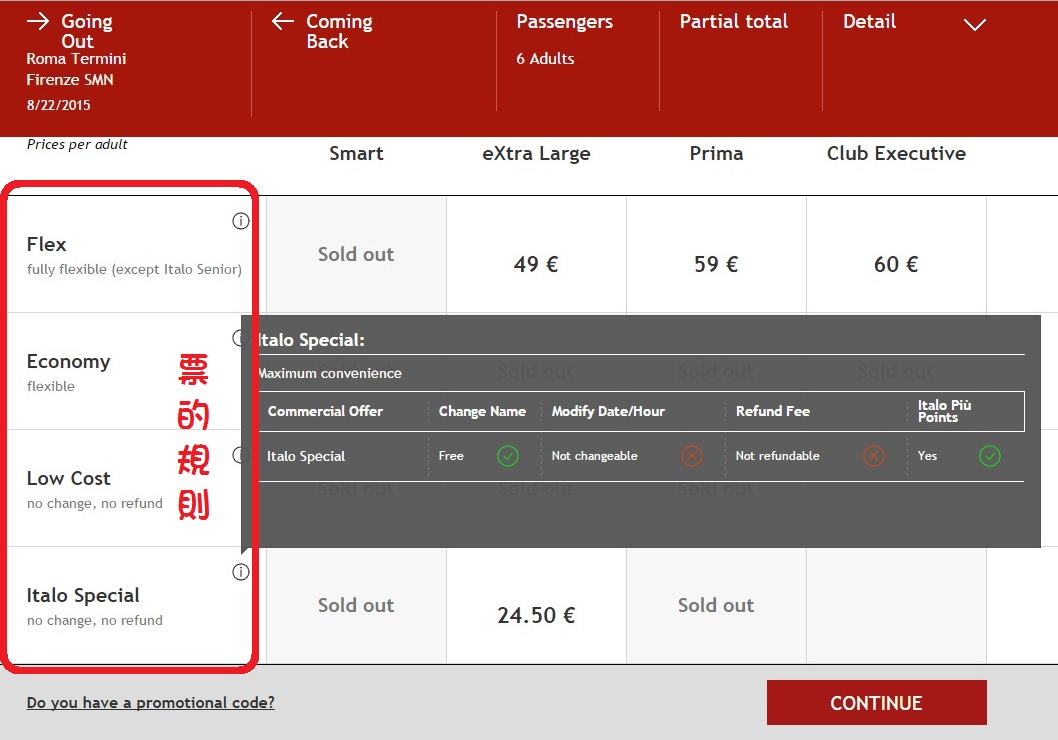Viewport: 1058px width, 740px height.
Task: Click the Club Executive column header
Action: (896, 154)
